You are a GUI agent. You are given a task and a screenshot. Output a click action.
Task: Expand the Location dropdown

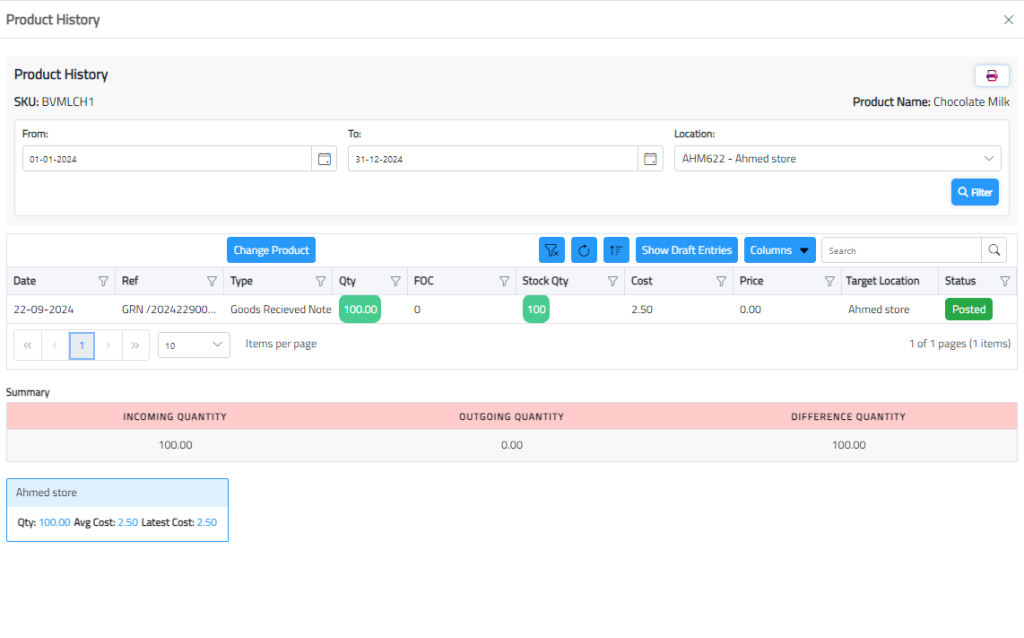pyautogui.click(x=989, y=159)
